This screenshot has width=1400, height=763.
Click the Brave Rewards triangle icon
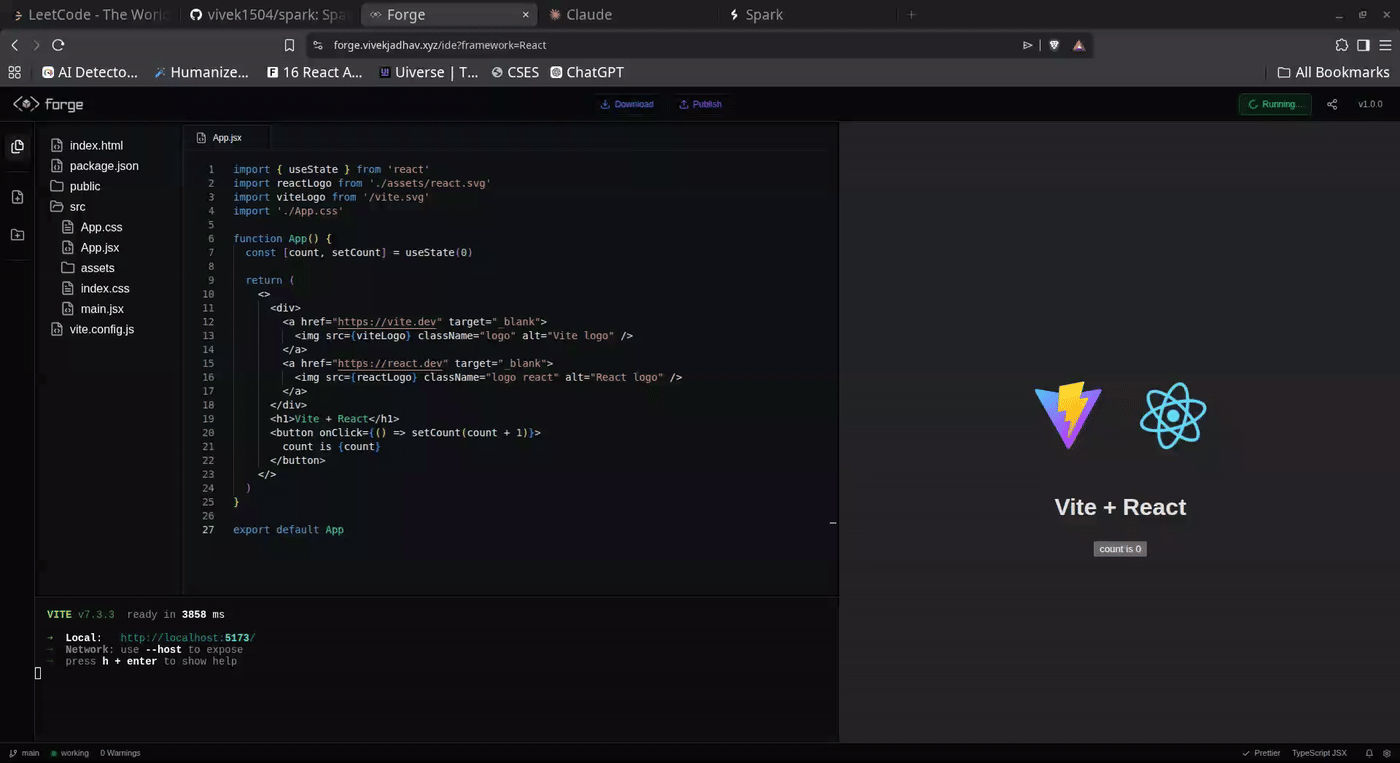click(1079, 45)
